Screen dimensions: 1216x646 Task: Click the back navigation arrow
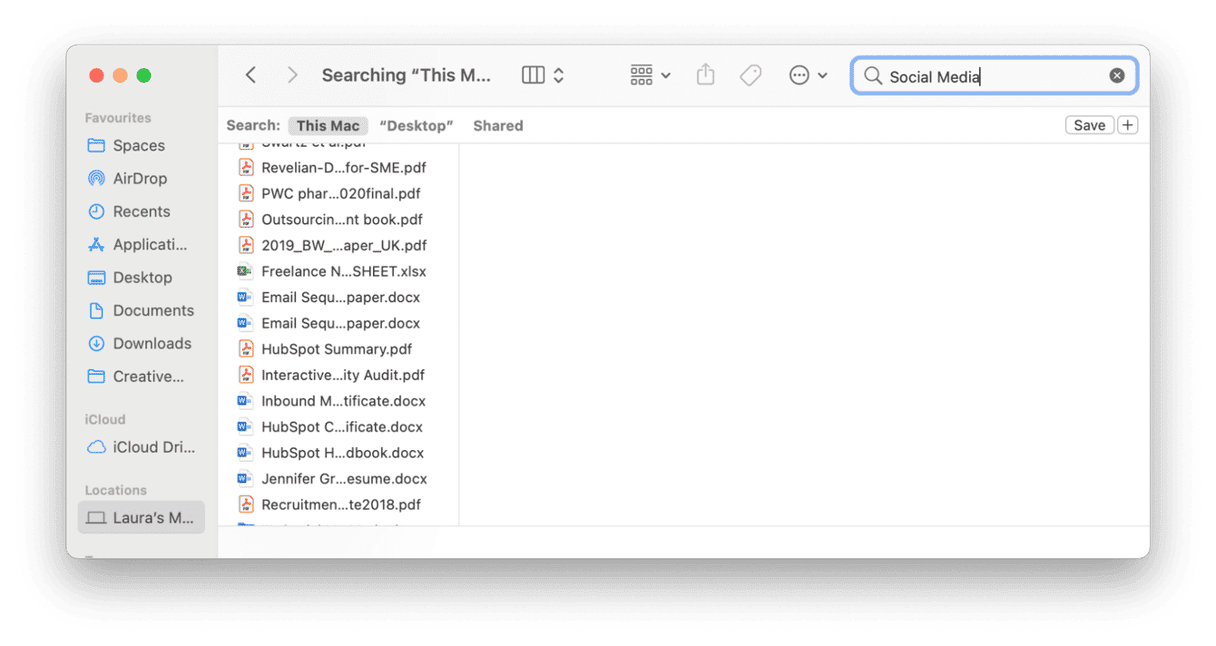(250, 75)
